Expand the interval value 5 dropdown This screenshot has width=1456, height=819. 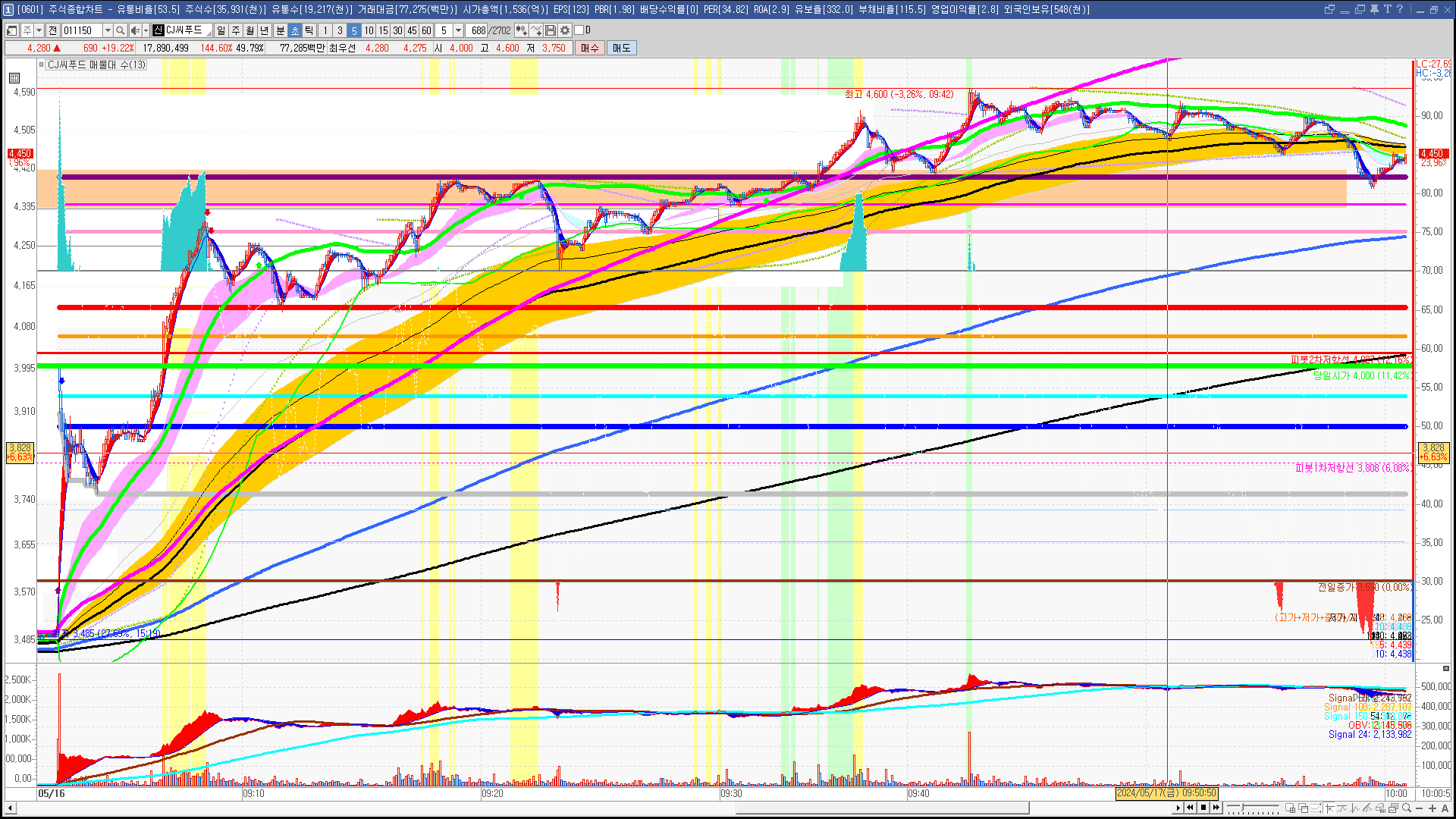point(458,30)
